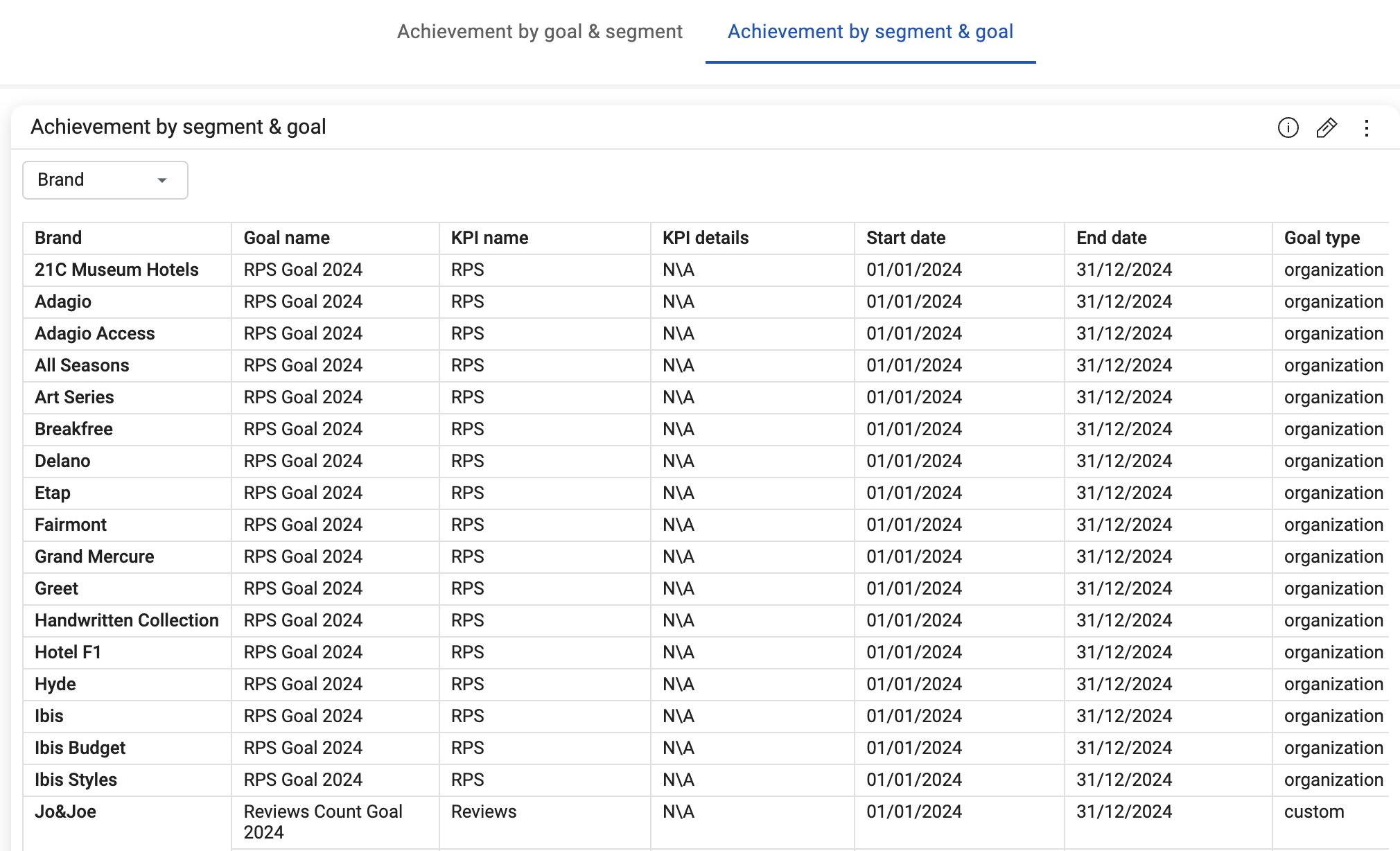Viewport: 1400px width, 851px height.
Task: Click the 01/01/2024 start date for Delano
Action: click(959, 462)
